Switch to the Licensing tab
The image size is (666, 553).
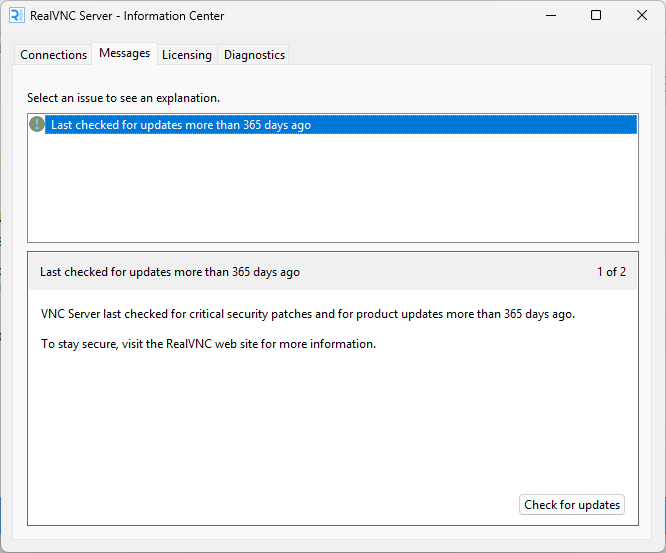pos(187,55)
